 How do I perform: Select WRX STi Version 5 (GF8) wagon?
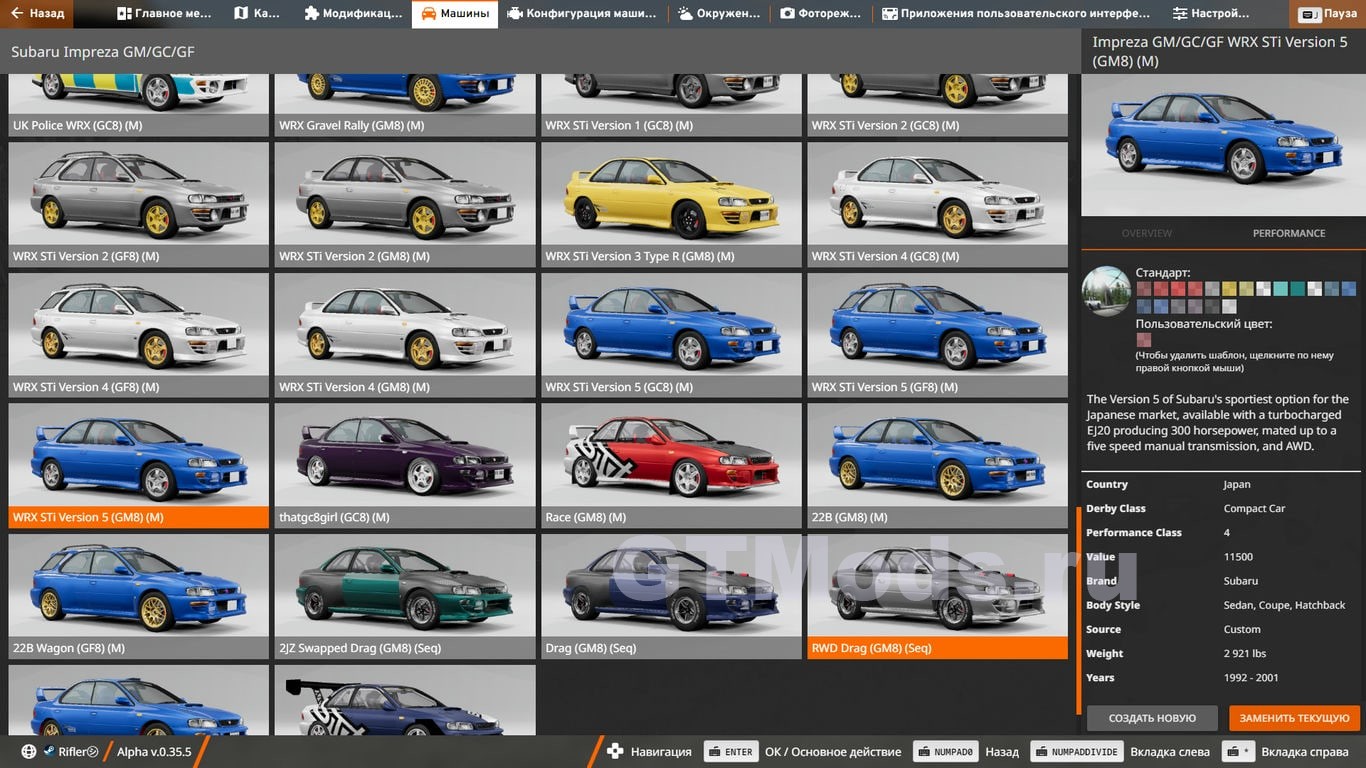pos(938,335)
